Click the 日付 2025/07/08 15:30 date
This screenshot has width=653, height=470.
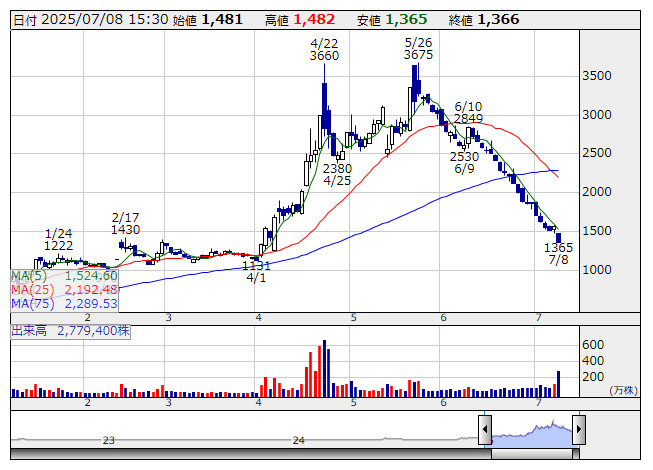pos(91,20)
